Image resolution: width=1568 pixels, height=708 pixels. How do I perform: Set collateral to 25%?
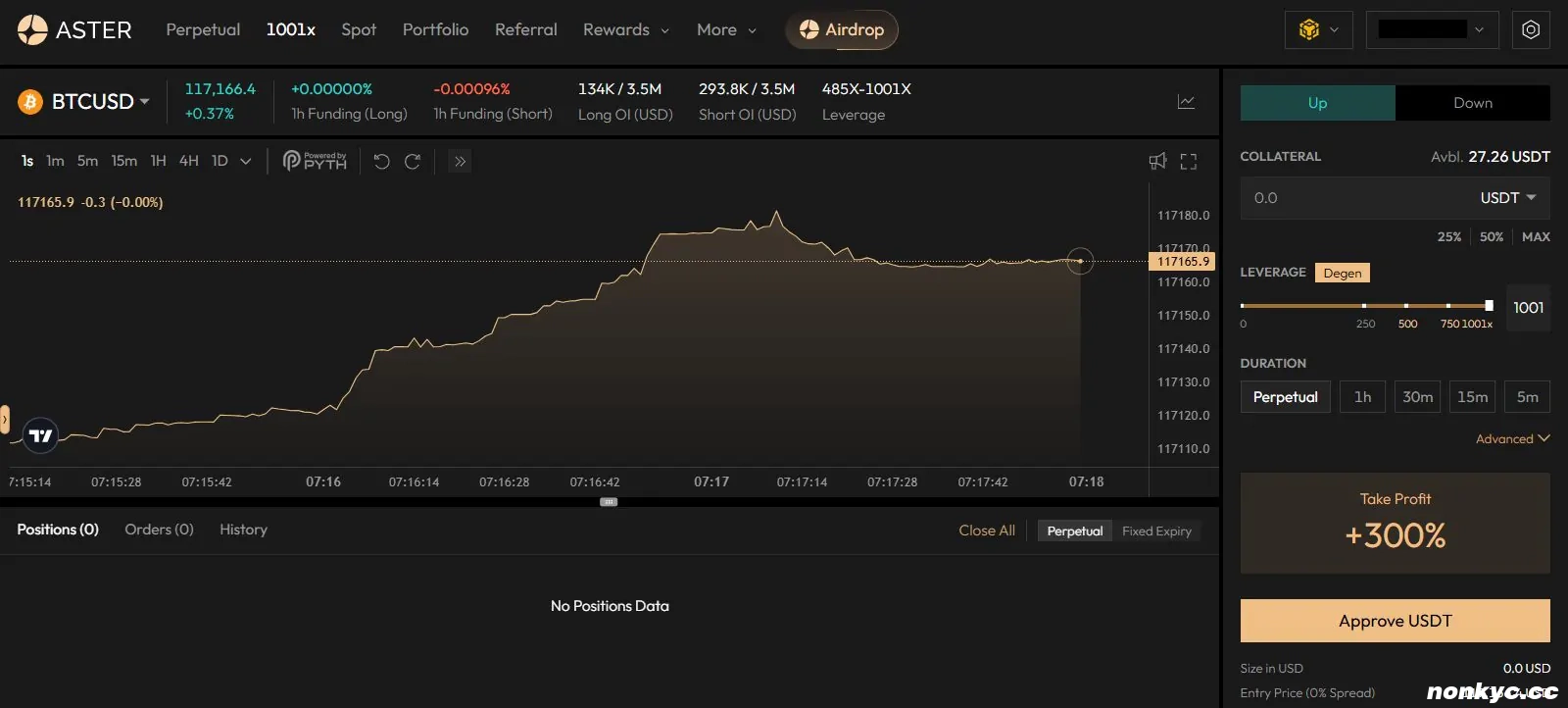[1449, 237]
